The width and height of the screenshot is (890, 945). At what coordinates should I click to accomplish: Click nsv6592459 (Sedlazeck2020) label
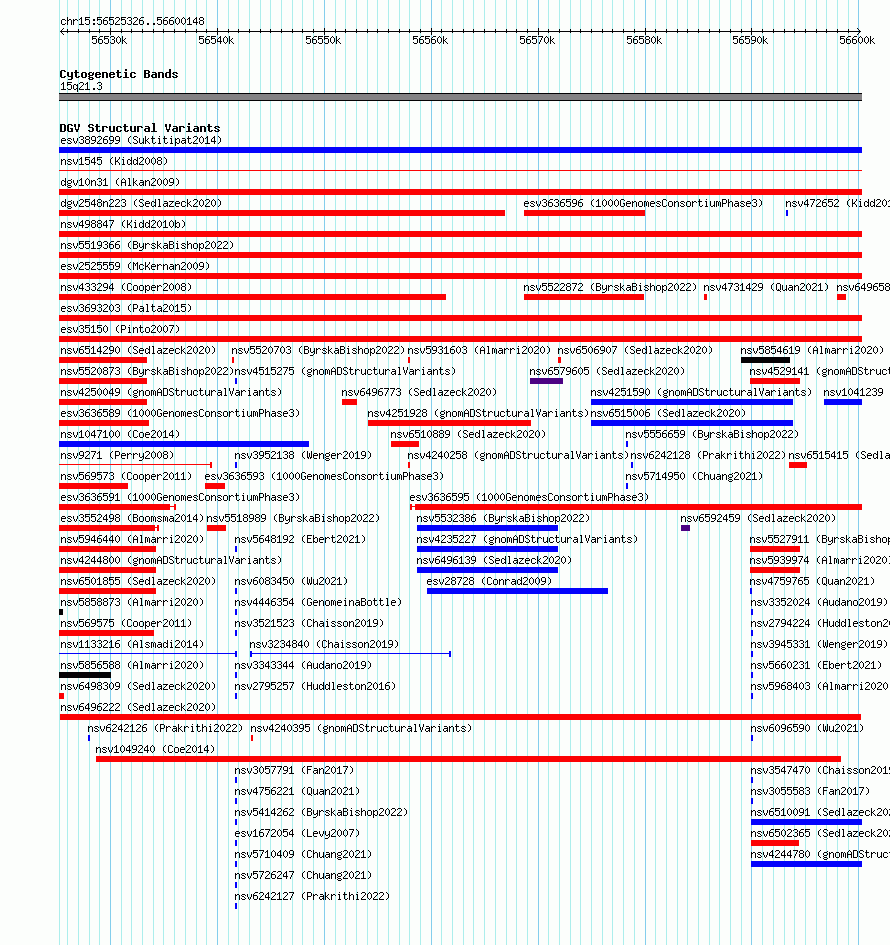pos(758,519)
